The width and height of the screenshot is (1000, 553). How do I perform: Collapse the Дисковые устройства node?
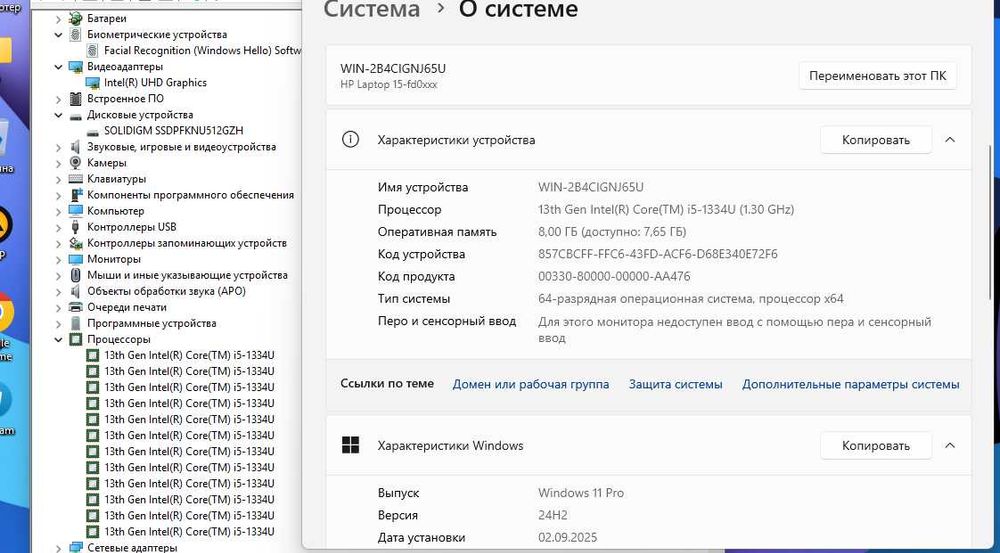pyautogui.click(x=59, y=115)
